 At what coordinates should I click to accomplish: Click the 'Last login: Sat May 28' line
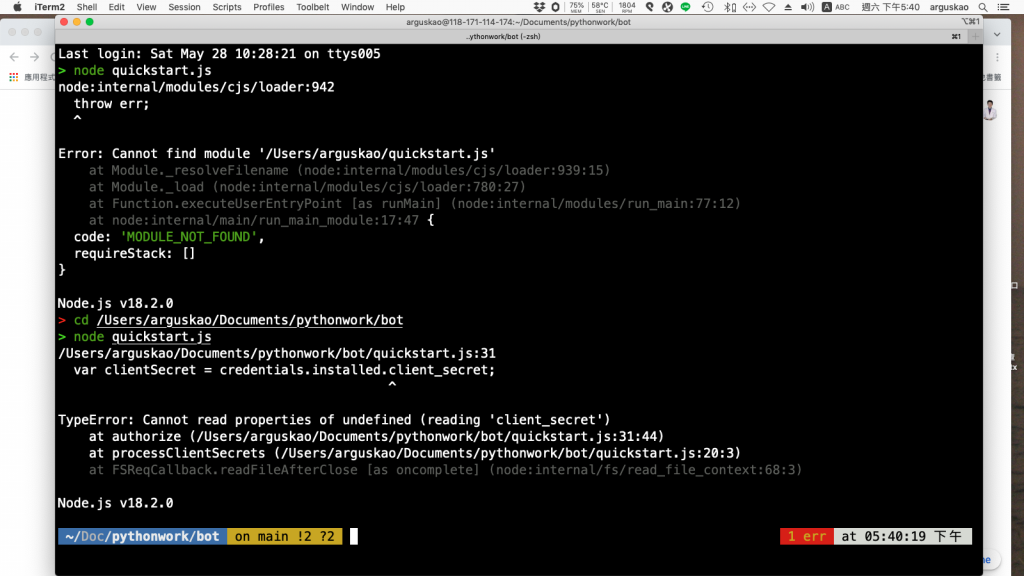pos(219,54)
